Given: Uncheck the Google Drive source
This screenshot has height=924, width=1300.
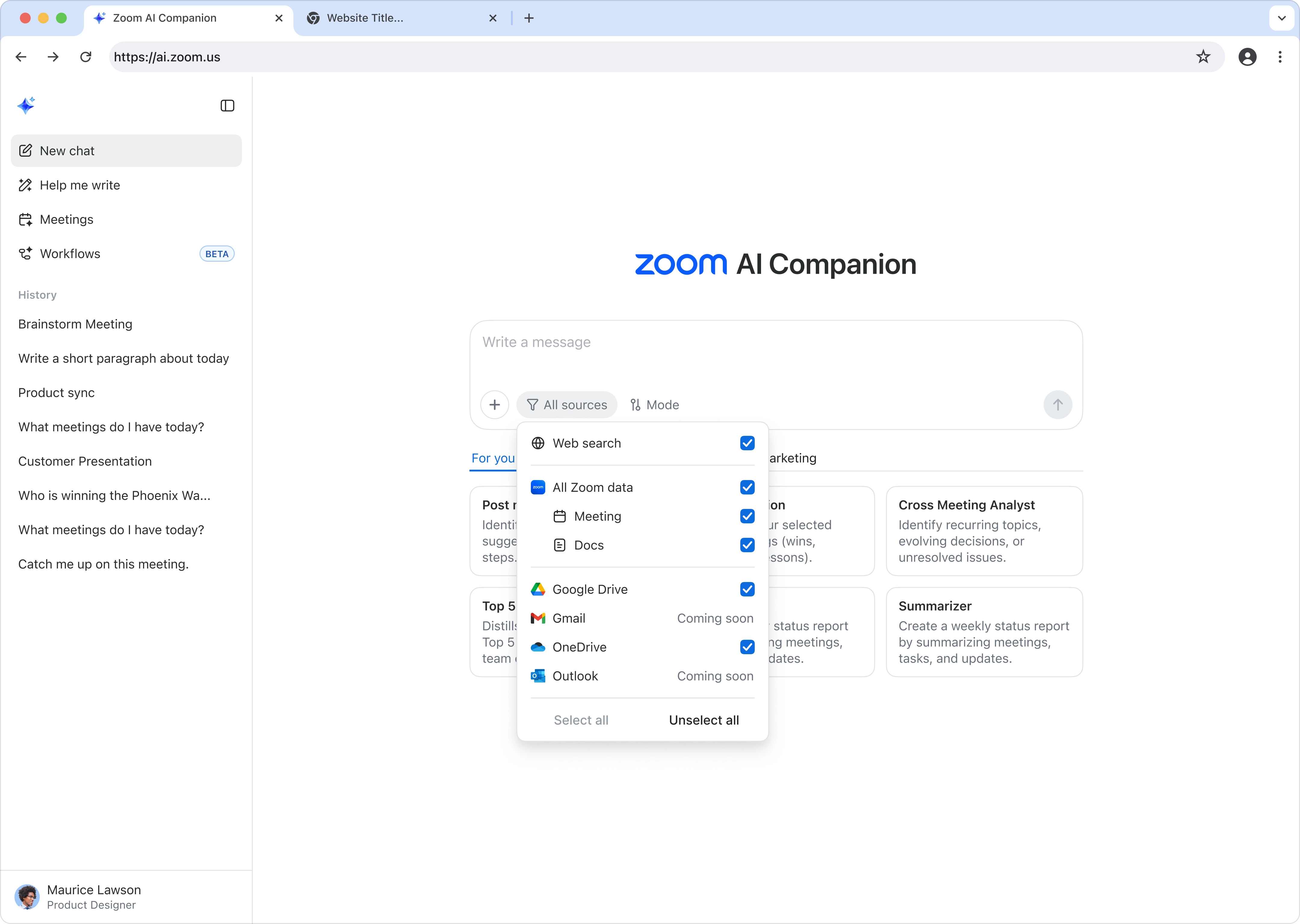Looking at the screenshot, I should pyautogui.click(x=747, y=589).
